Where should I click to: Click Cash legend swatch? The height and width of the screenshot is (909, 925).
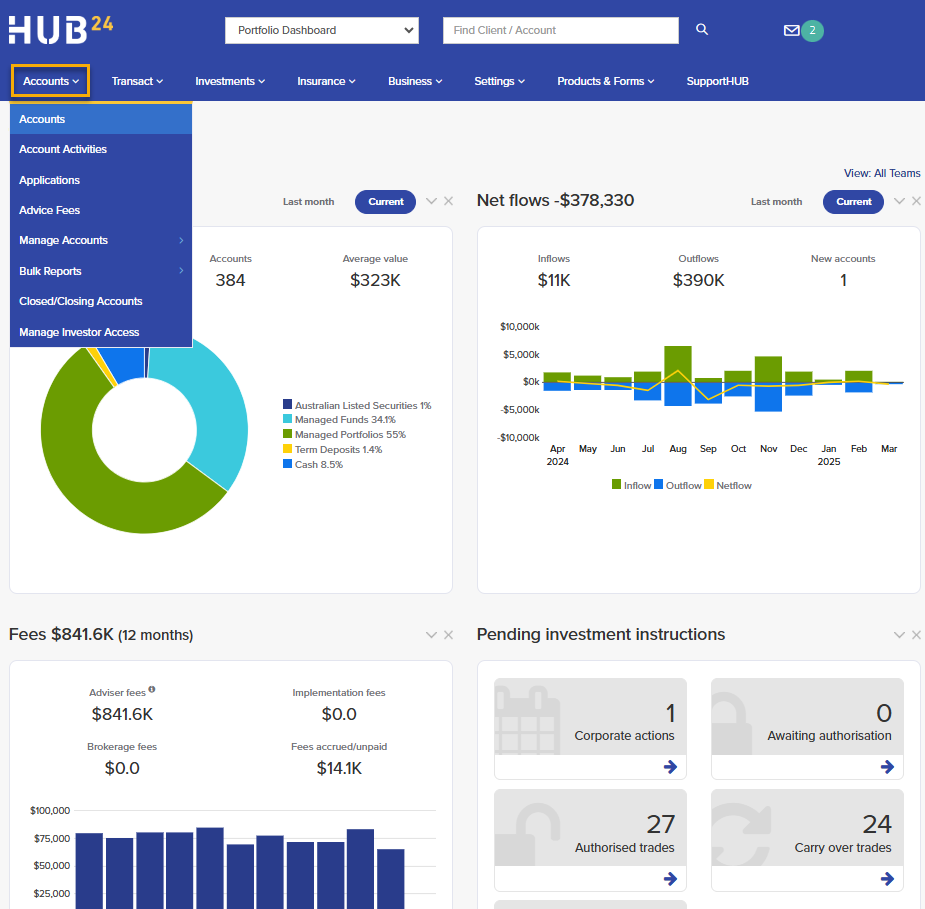click(x=287, y=464)
